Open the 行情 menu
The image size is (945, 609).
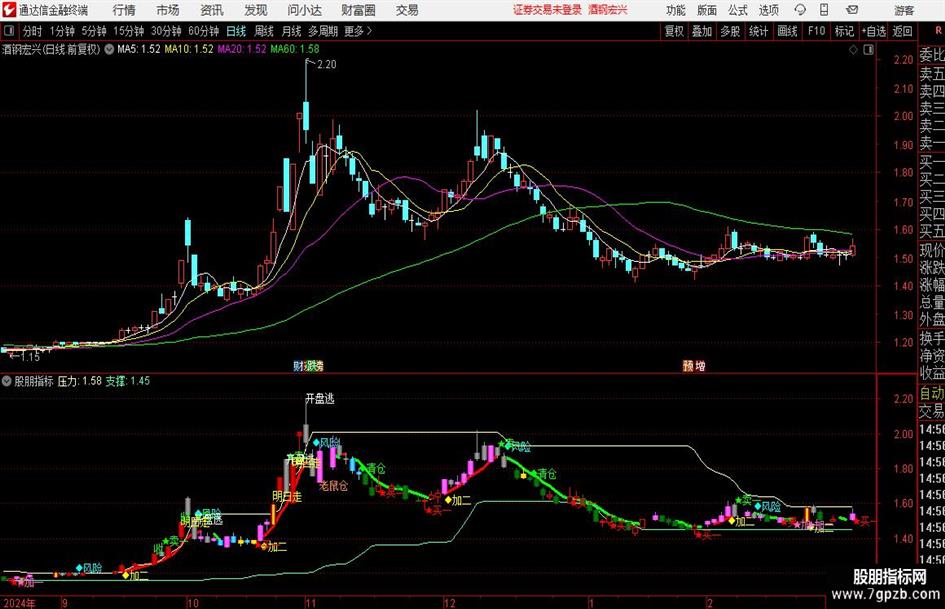pyautogui.click(x=124, y=10)
